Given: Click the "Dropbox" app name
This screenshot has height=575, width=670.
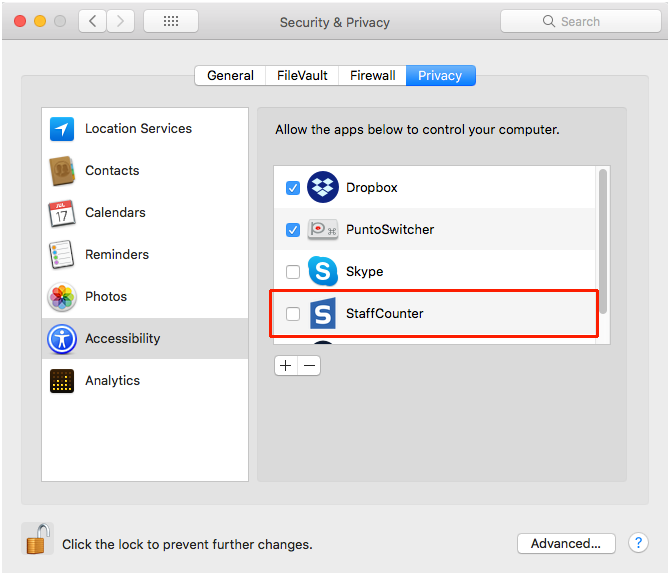Looking at the screenshot, I should (372, 188).
